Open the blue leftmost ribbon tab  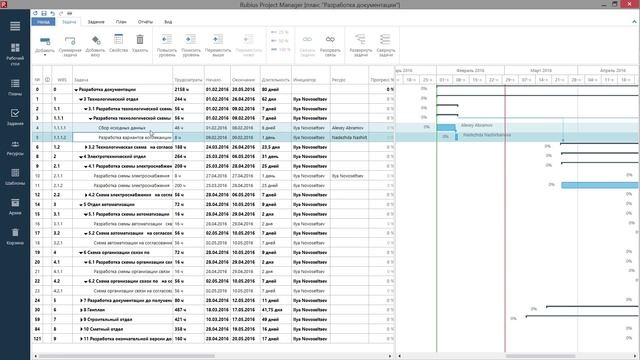click(x=43, y=22)
